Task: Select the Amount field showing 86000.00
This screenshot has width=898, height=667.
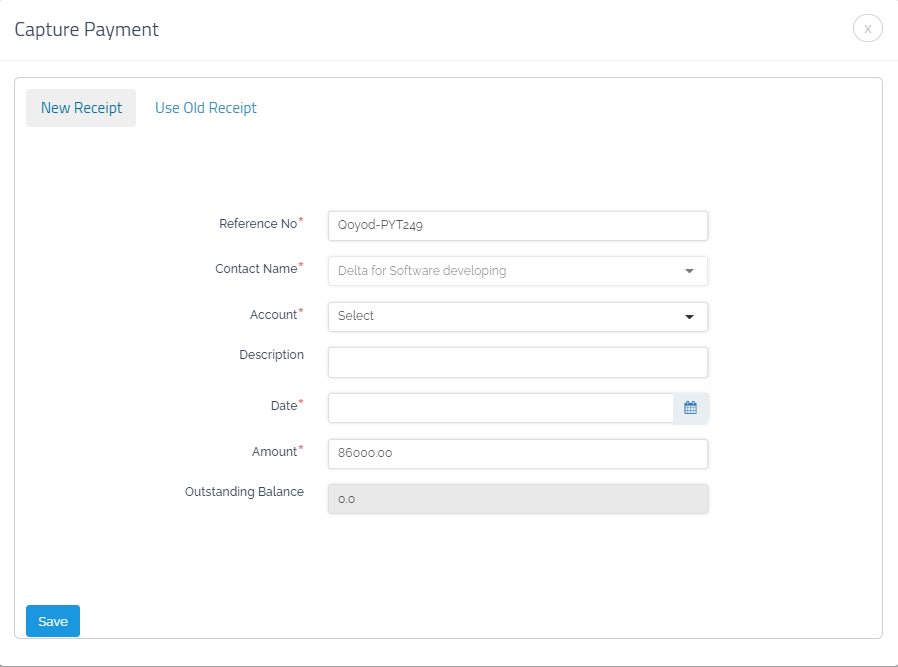Action: (x=517, y=454)
